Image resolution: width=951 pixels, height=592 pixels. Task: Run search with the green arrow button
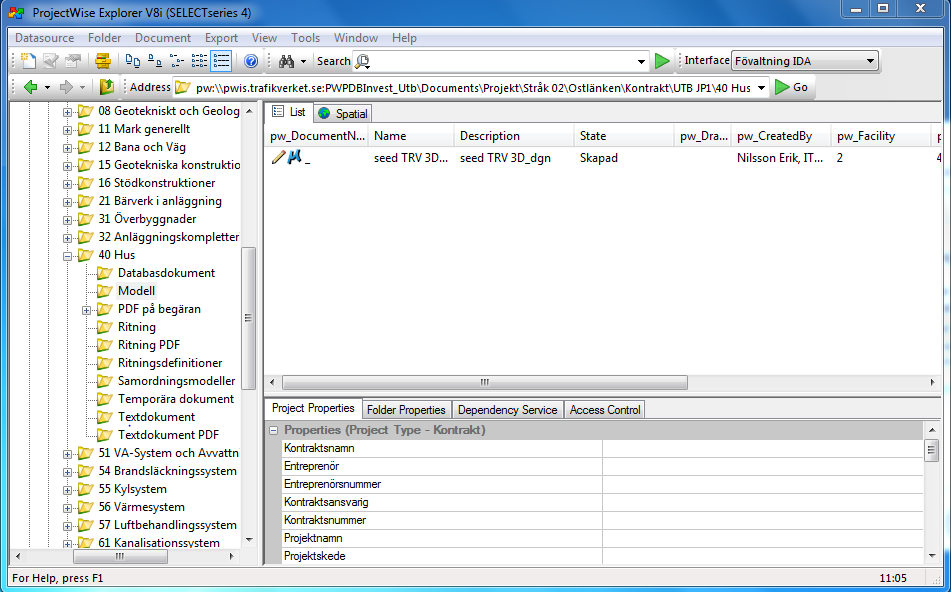click(x=662, y=61)
